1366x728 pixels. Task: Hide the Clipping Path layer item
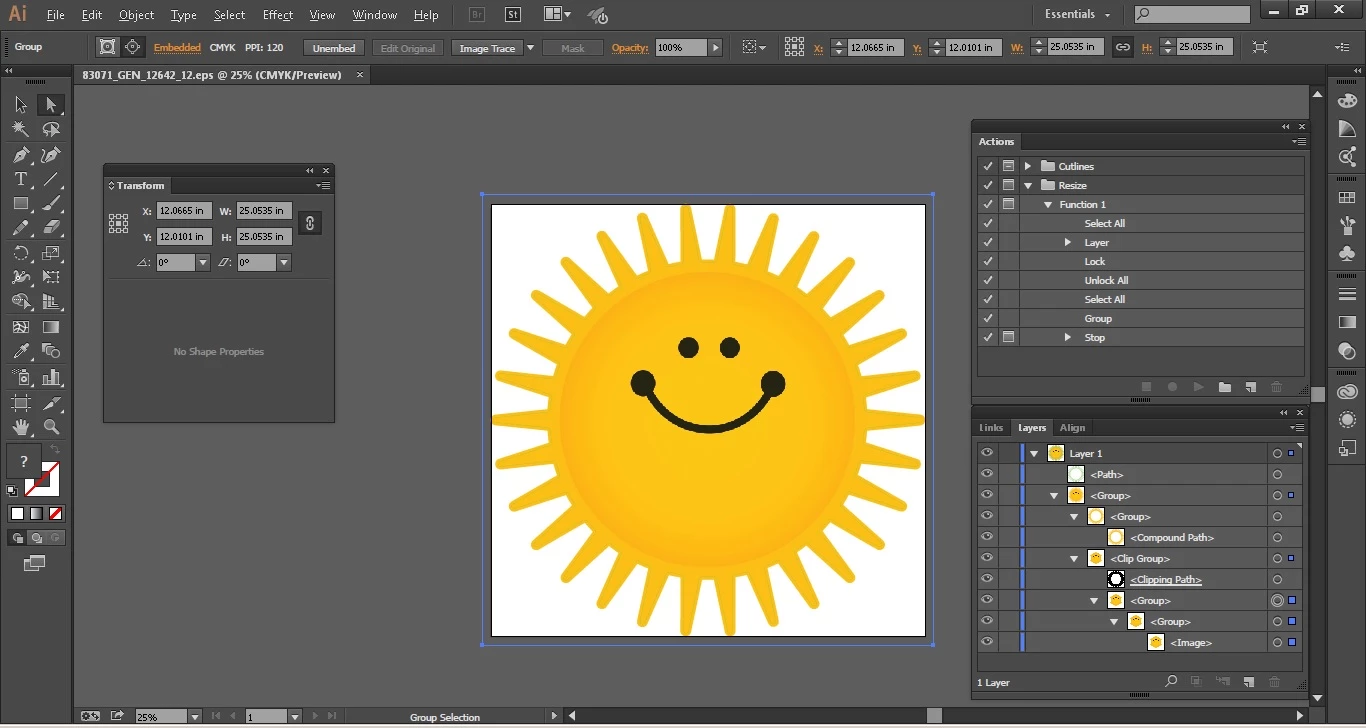click(x=987, y=580)
